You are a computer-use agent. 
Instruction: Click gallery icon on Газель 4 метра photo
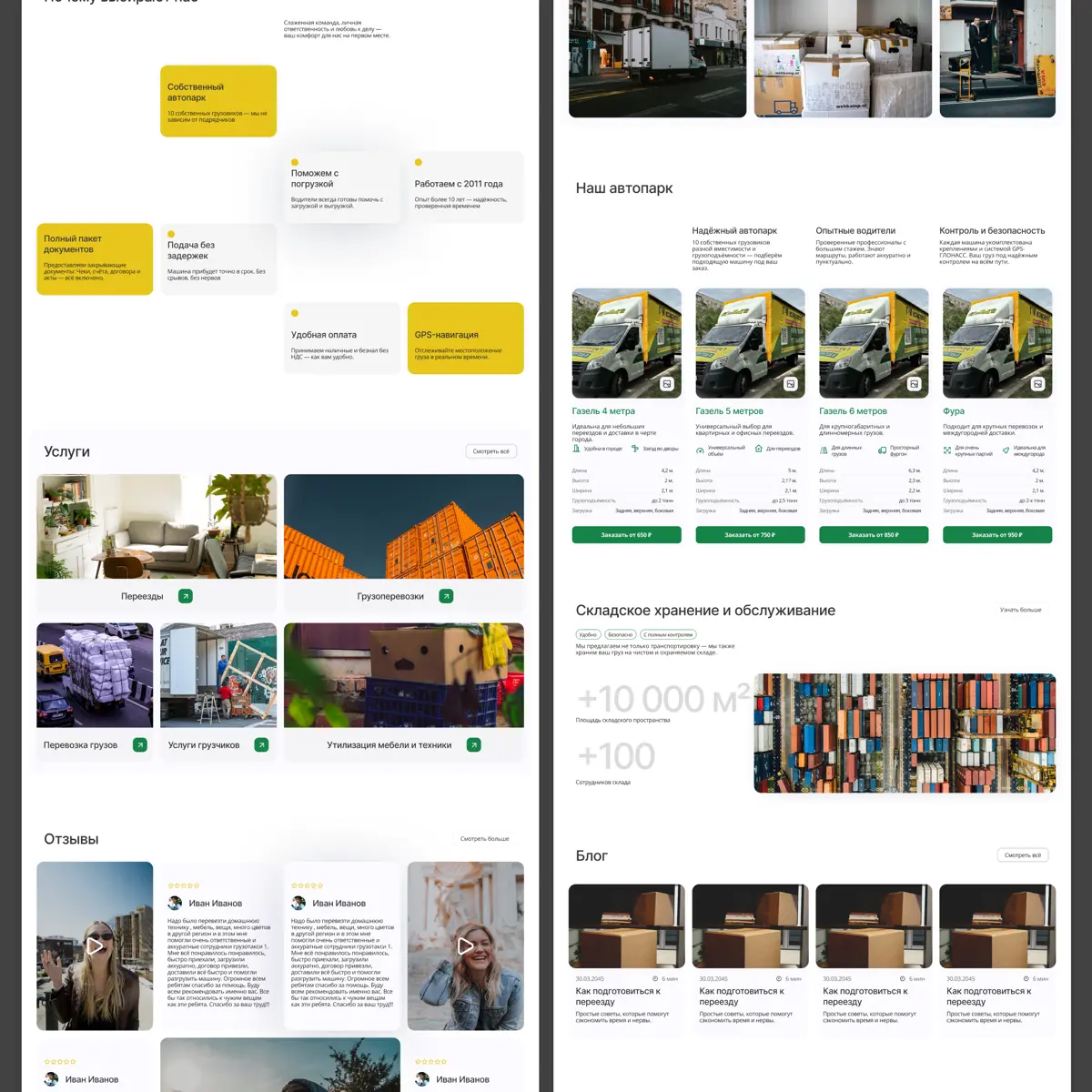(x=667, y=384)
